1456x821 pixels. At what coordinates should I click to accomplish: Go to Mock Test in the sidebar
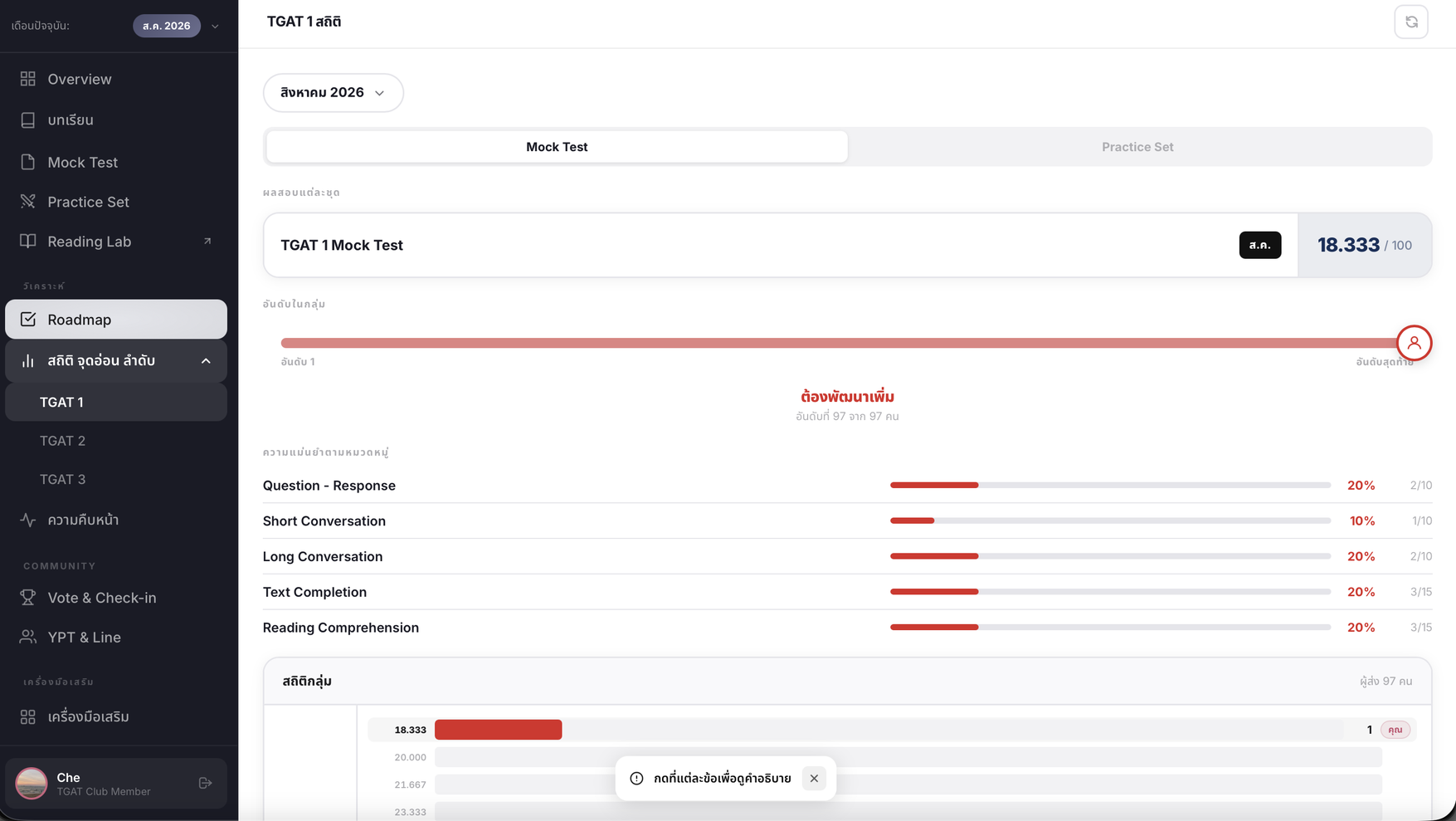coord(116,162)
